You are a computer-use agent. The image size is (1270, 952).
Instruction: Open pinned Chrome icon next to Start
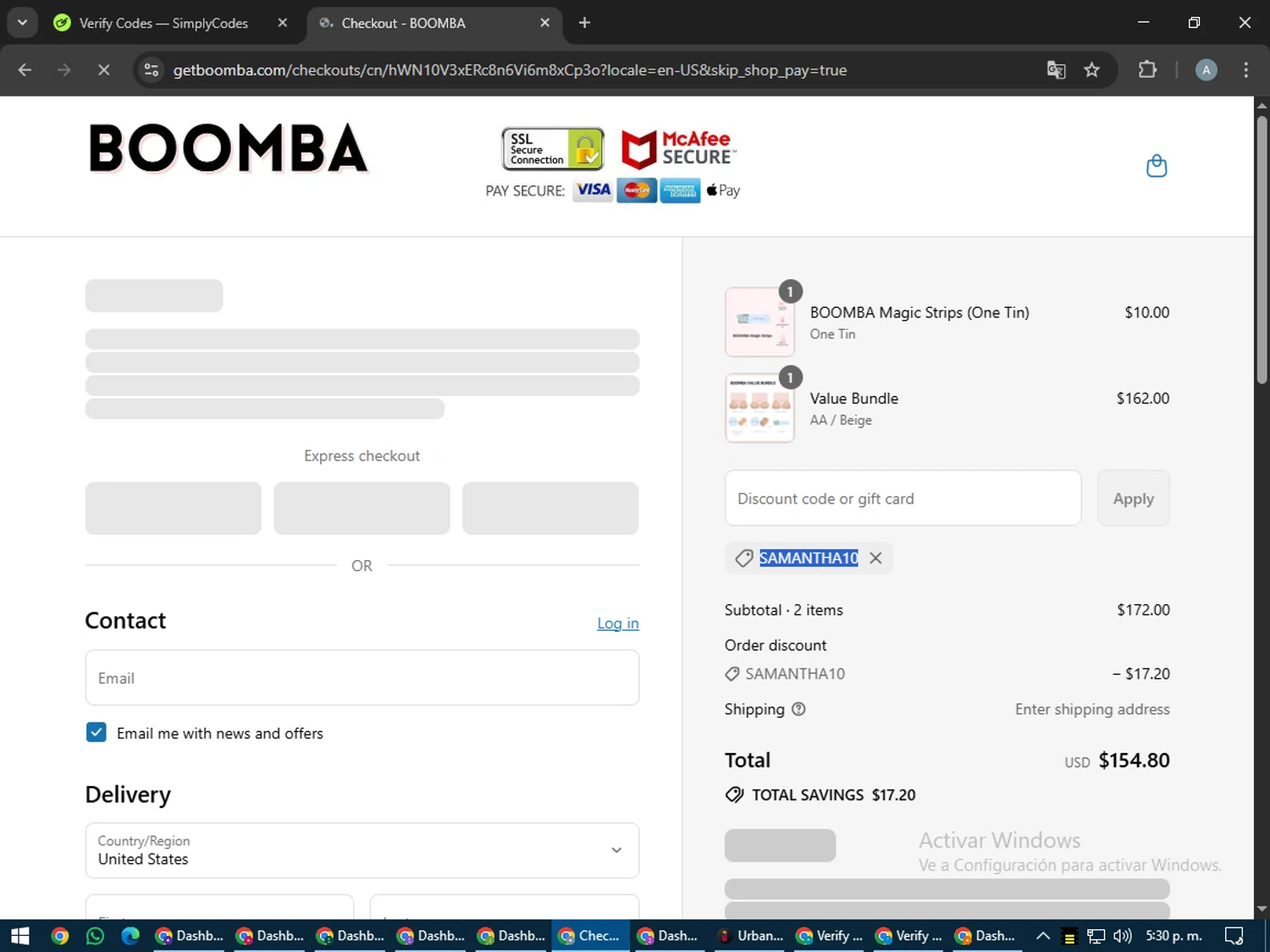[59, 936]
